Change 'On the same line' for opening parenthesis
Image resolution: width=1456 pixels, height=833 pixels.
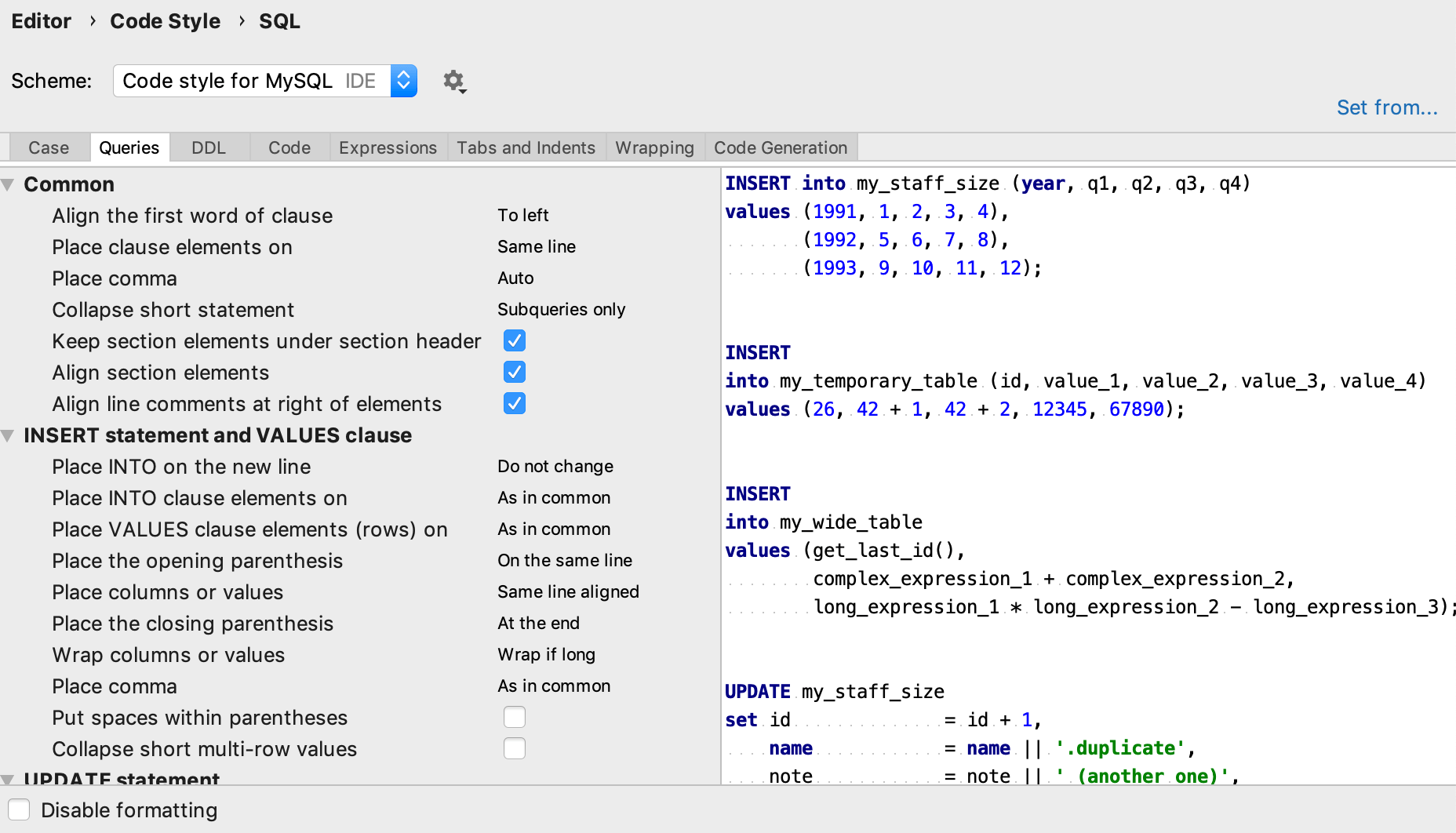(x=565, y=560)
